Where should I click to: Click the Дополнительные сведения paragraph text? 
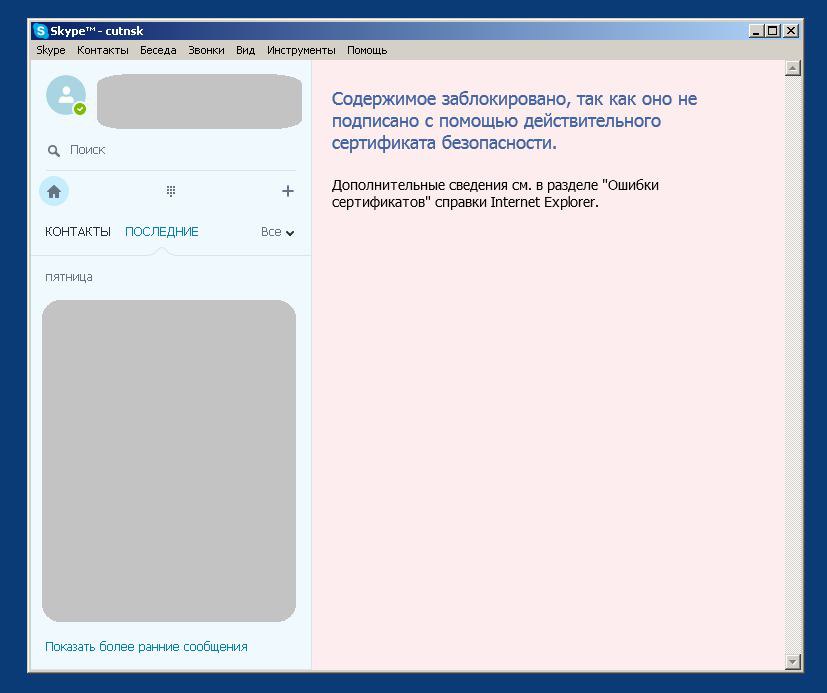495,194
